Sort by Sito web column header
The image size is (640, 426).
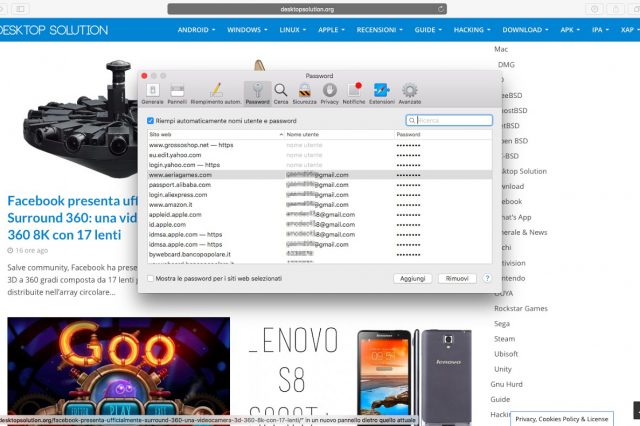tap(216, 134)
